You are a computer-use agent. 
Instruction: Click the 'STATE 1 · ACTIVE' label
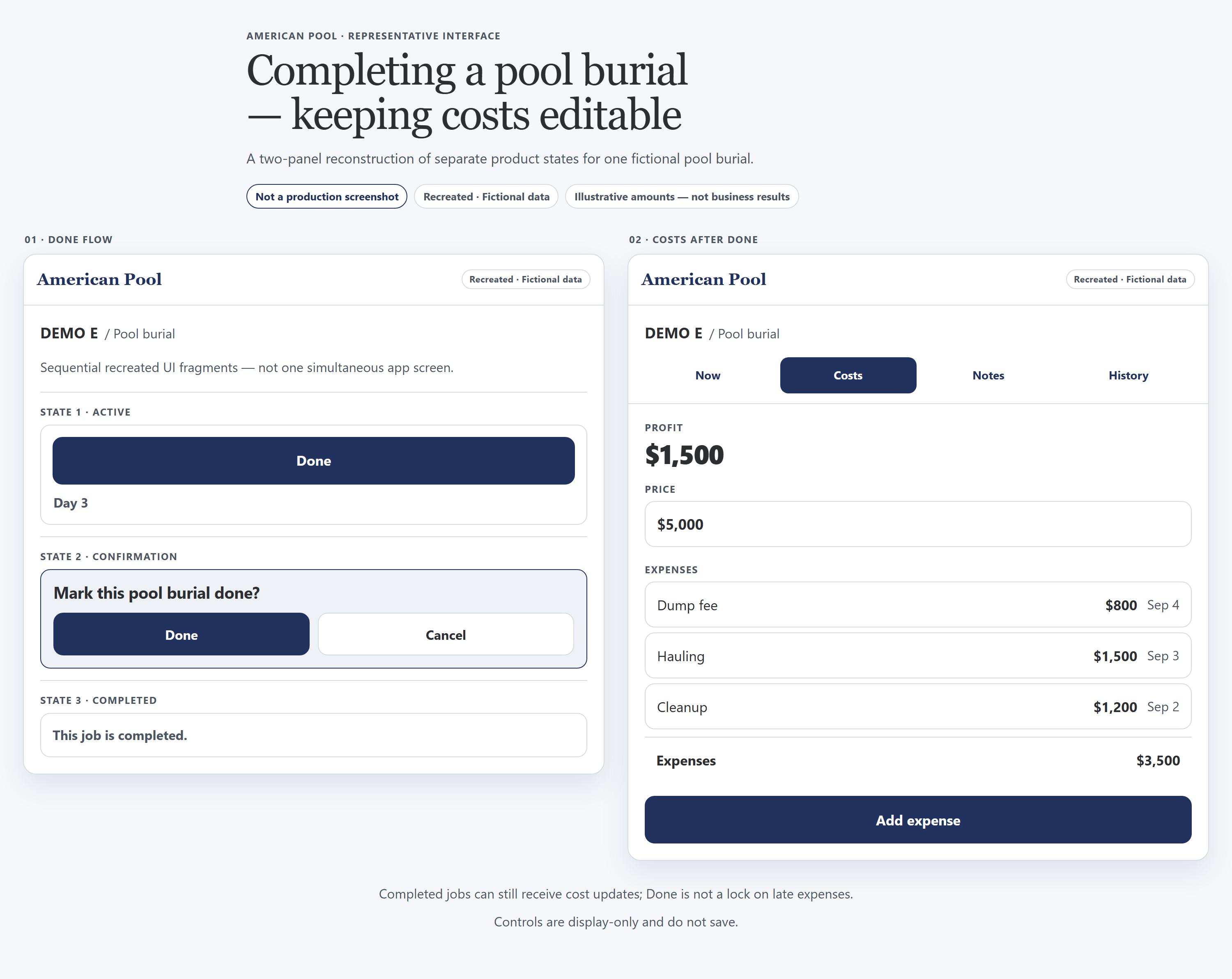pyautogui.click(x=85, y=412)
